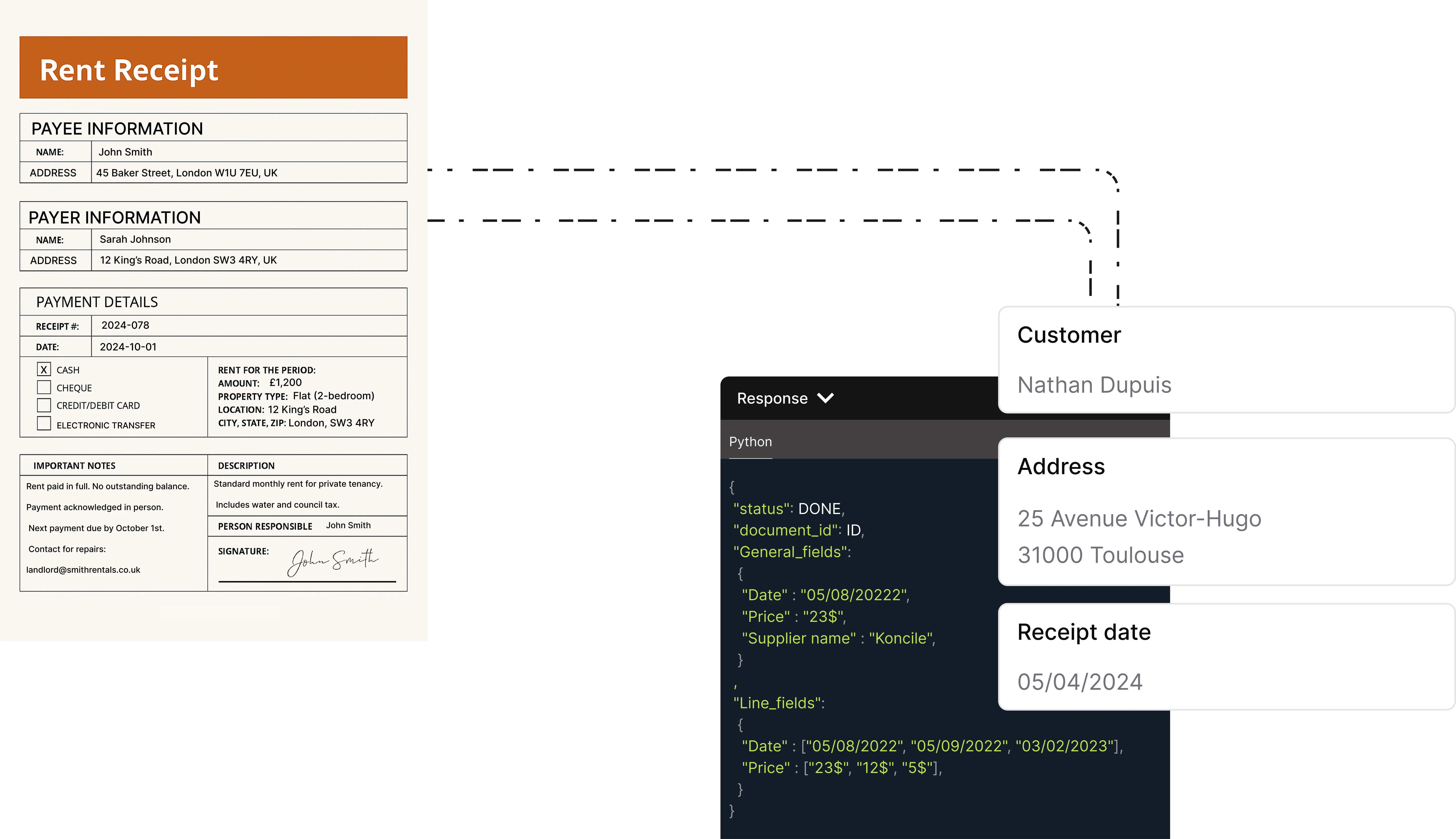
Task: Click the Rent Receipt orange banner
Action: tap(213, 68)
